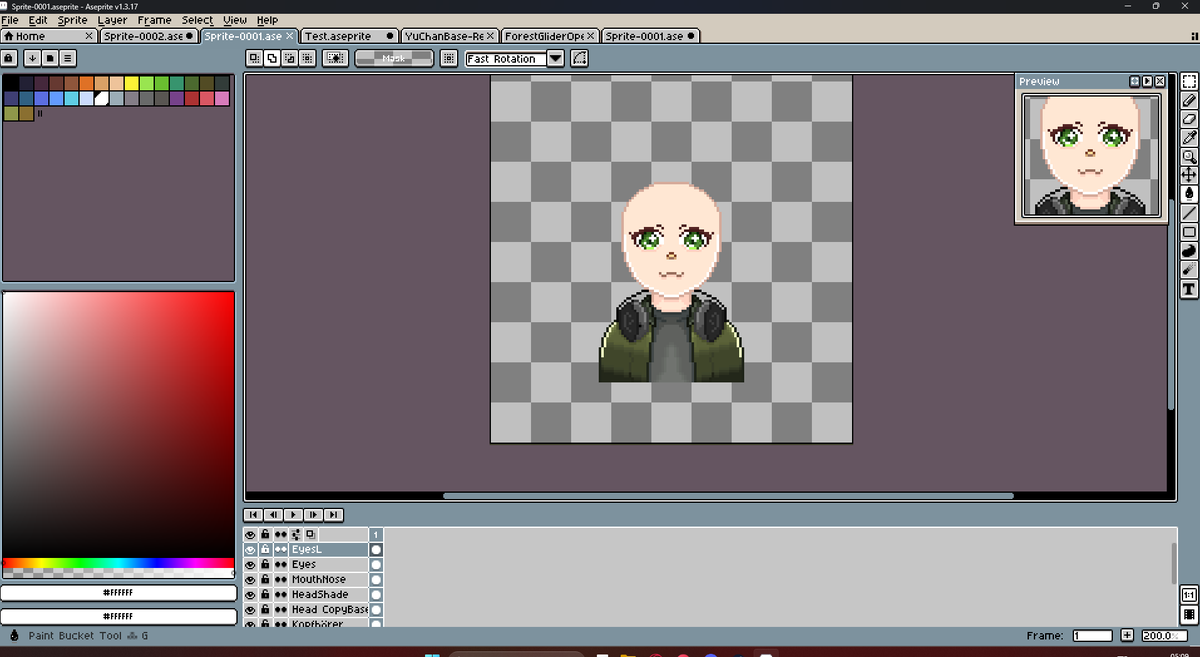Open pivot settings next to Mask
Screen dimensions: 1200x657
coord(449,58)
